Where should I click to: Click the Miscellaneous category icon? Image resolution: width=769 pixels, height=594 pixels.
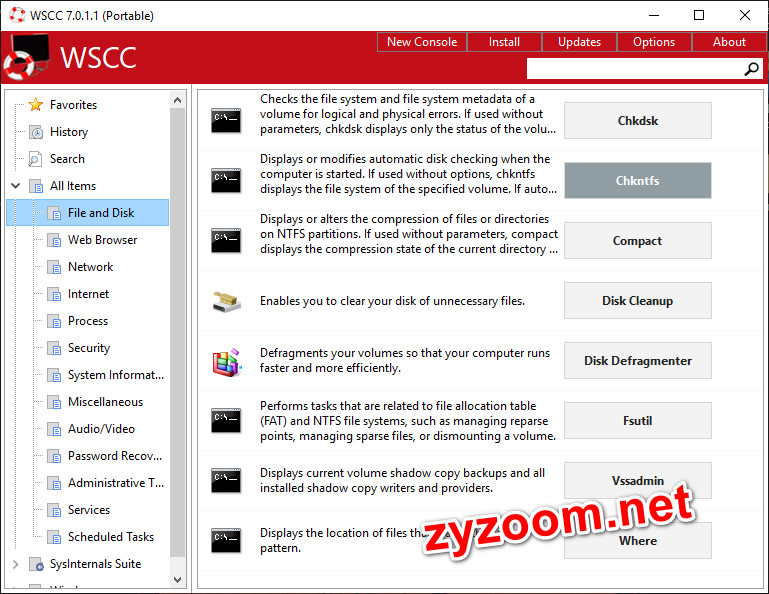(x=54, y=402)
